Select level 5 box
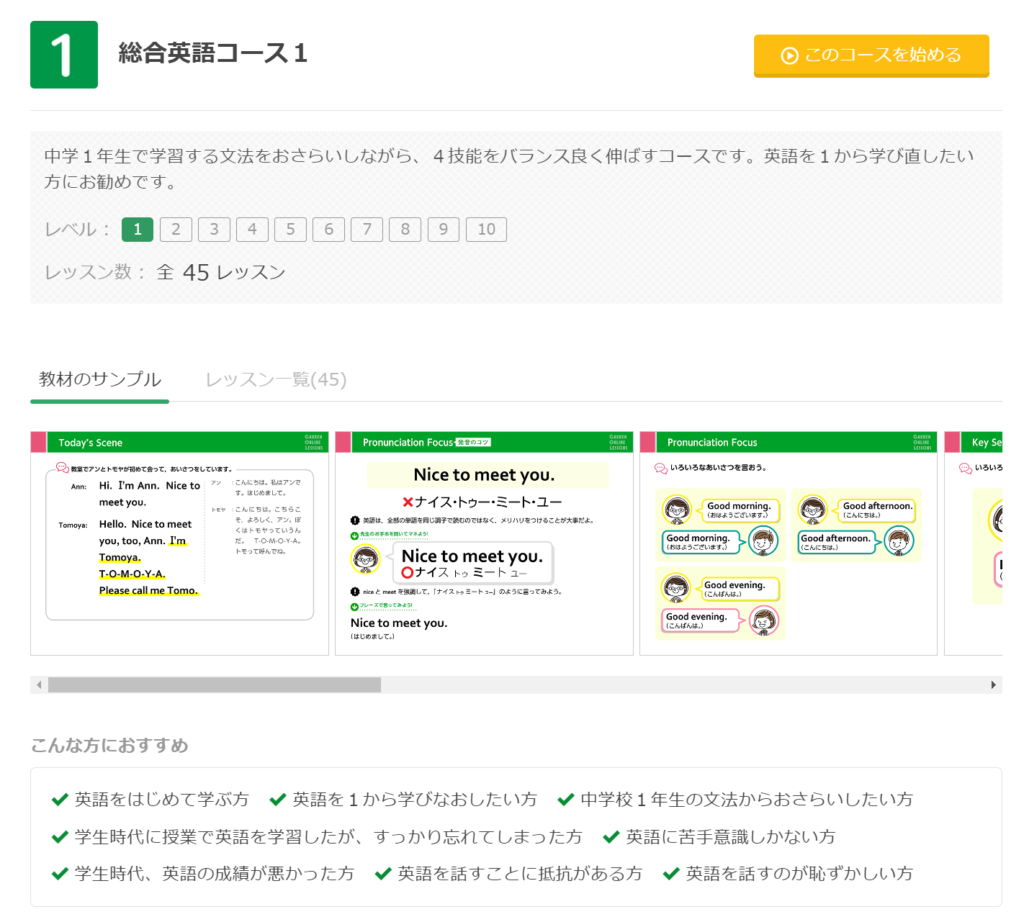The image size is (1024, 922). 290,230
